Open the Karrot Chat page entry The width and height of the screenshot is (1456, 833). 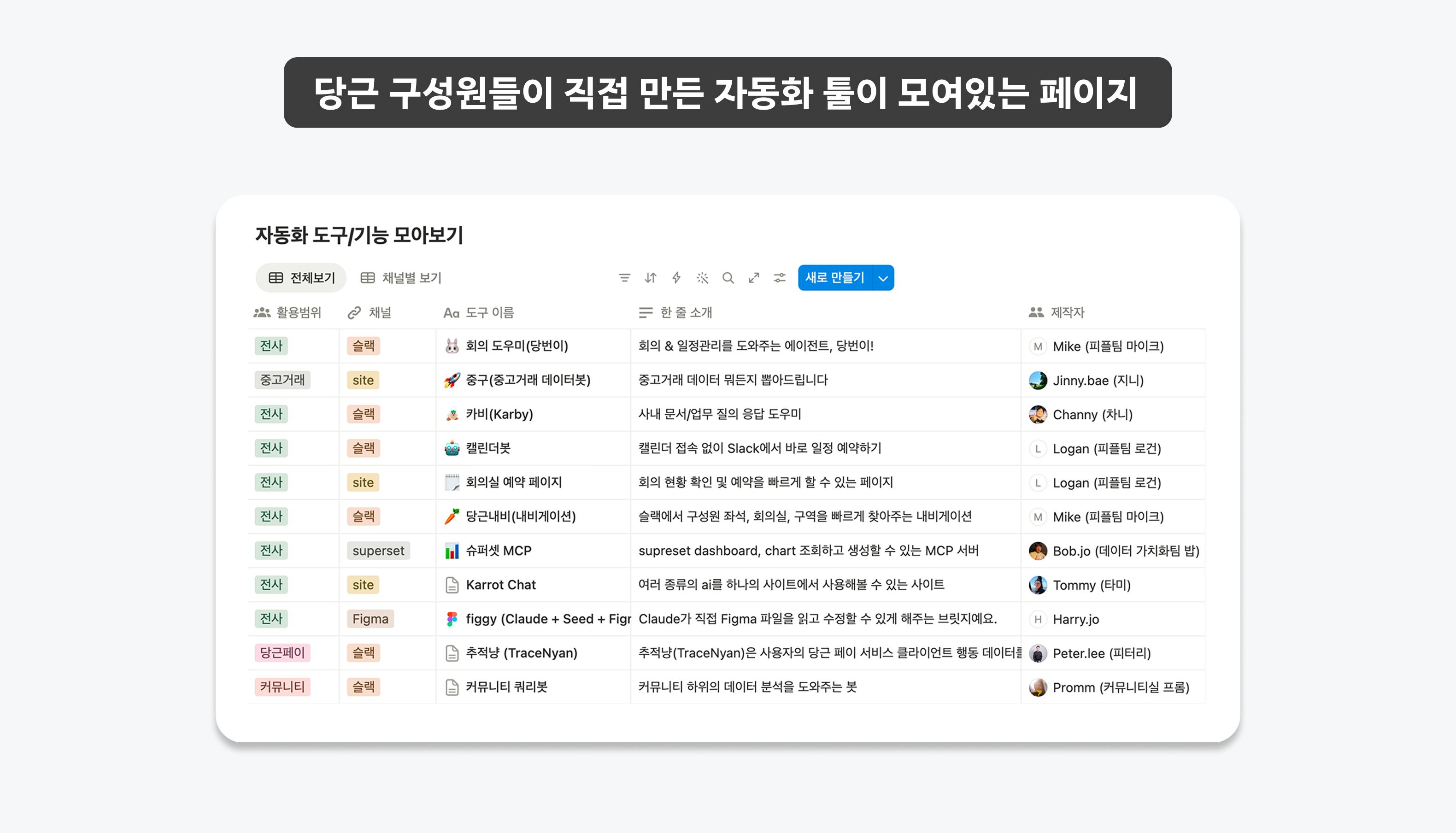500,585
